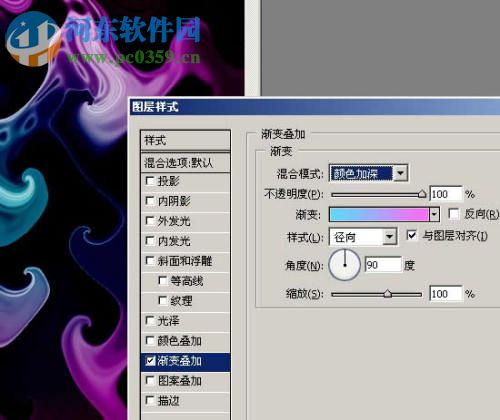
Task: Check the 斜面和浮雕 checkbox
Action: (x=150, y=261)
